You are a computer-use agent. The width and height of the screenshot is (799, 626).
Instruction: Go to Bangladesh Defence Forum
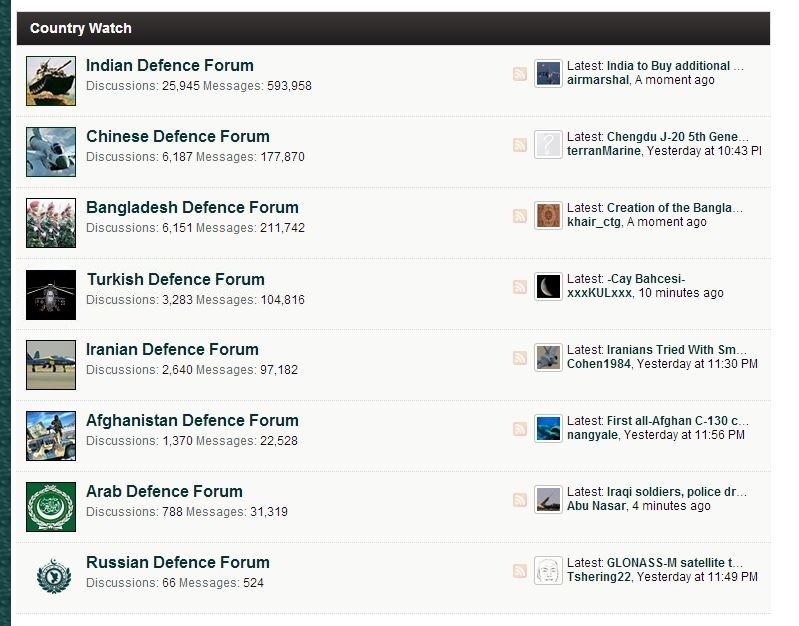pos(192,207)
